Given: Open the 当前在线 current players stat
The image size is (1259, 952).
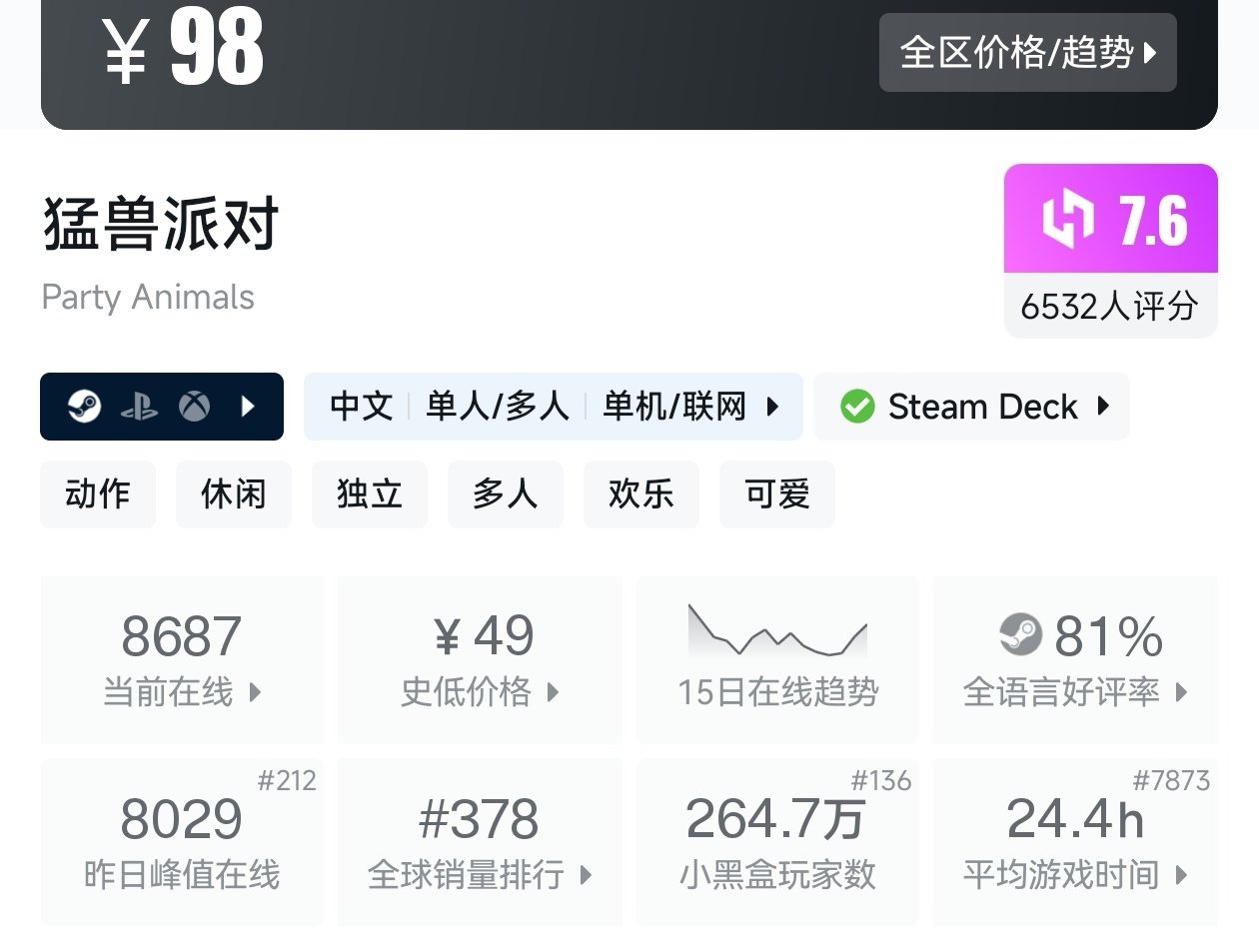Looking at the screenshot, I should (x=182, y=659).
